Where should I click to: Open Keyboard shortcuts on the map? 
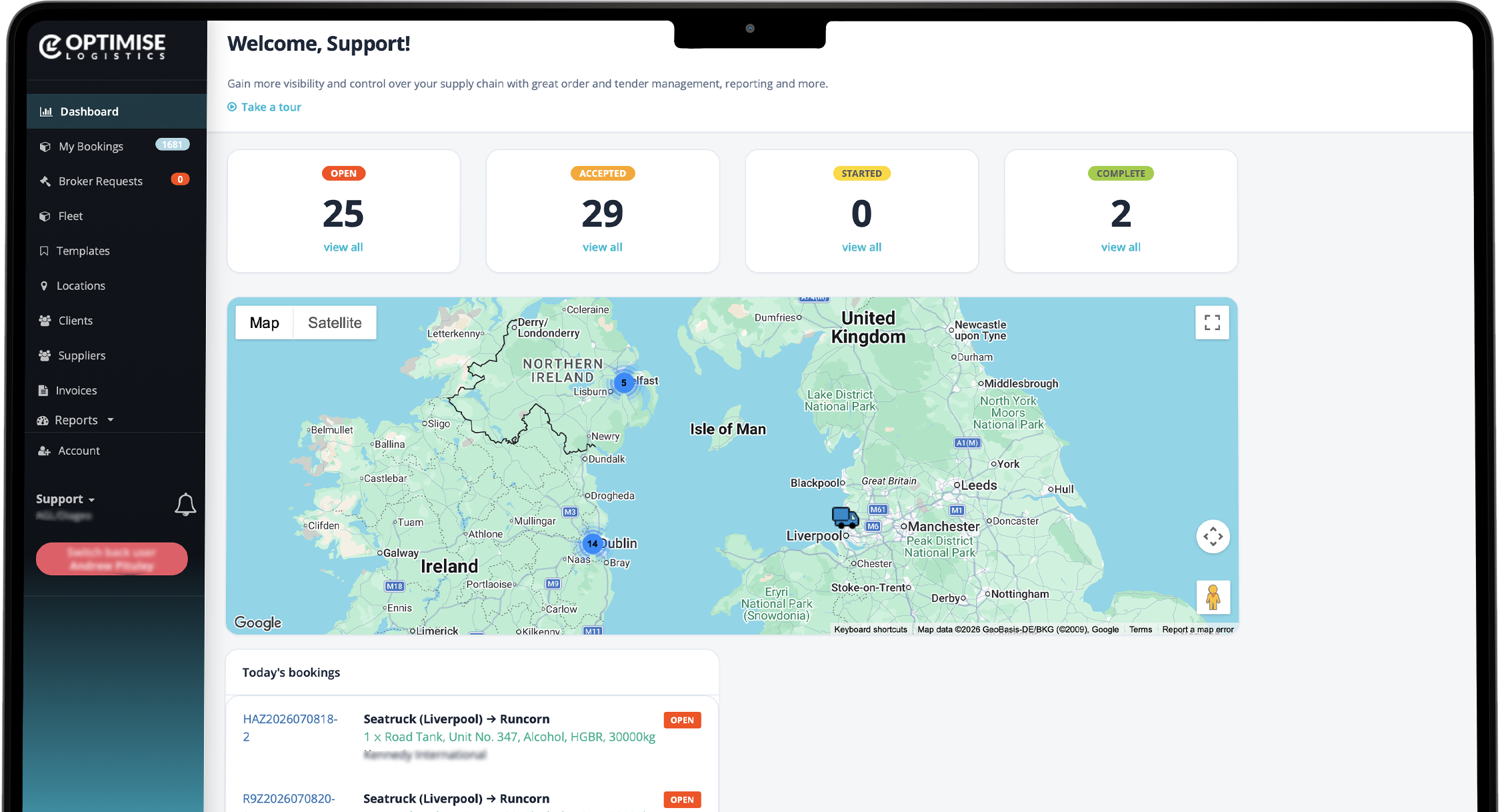click(x=870, y=629)
